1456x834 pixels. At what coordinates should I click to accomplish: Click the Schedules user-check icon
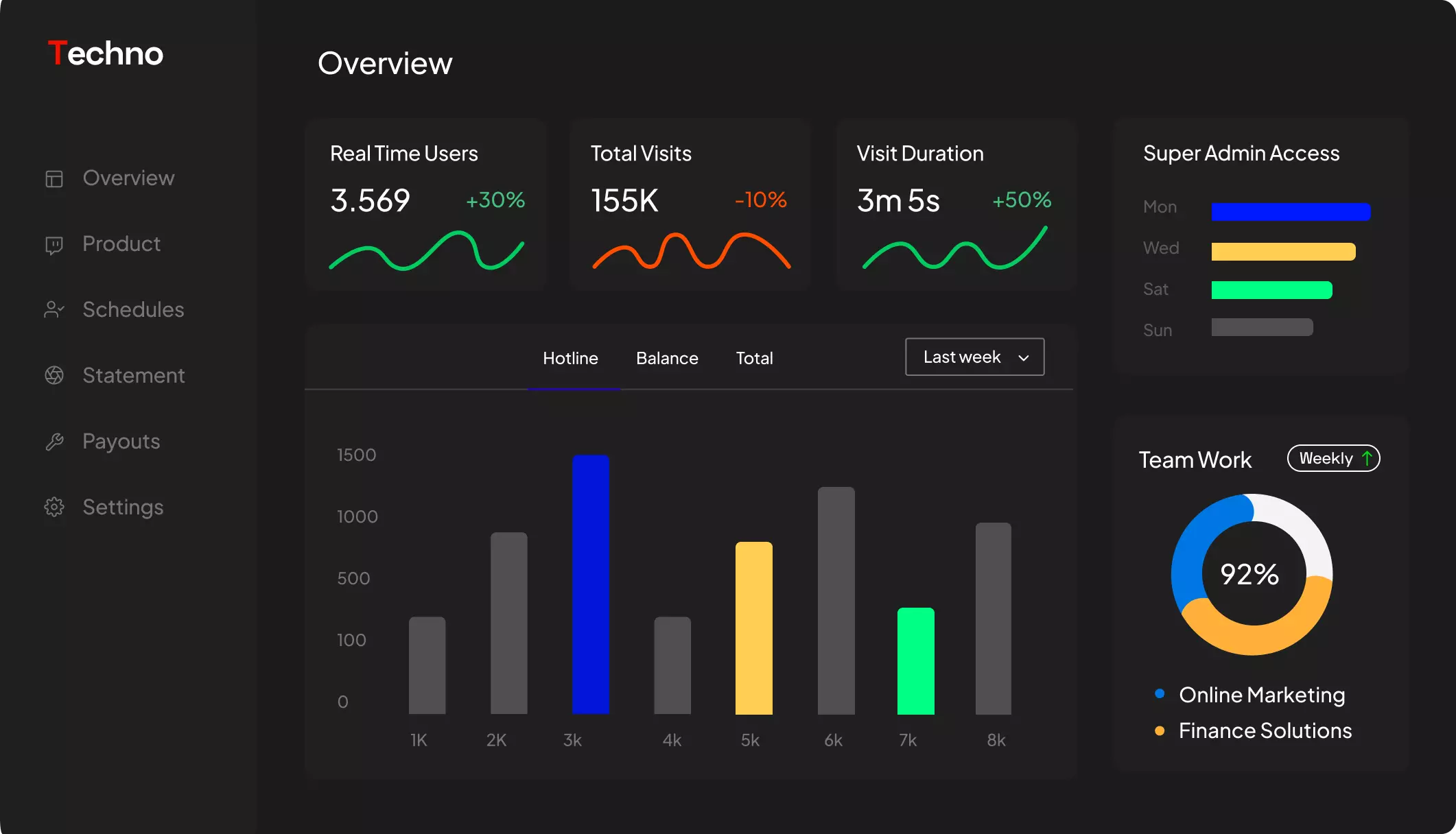click(x=54, y=310)
